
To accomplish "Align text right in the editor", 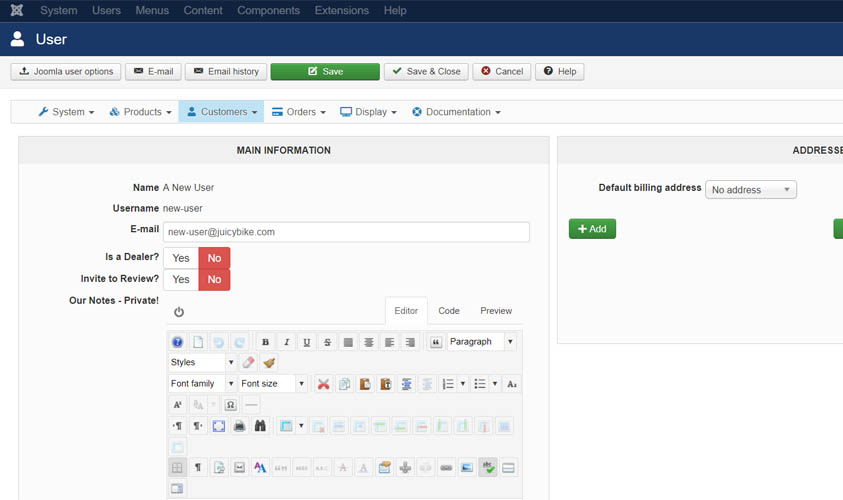I will click(410, 342).
